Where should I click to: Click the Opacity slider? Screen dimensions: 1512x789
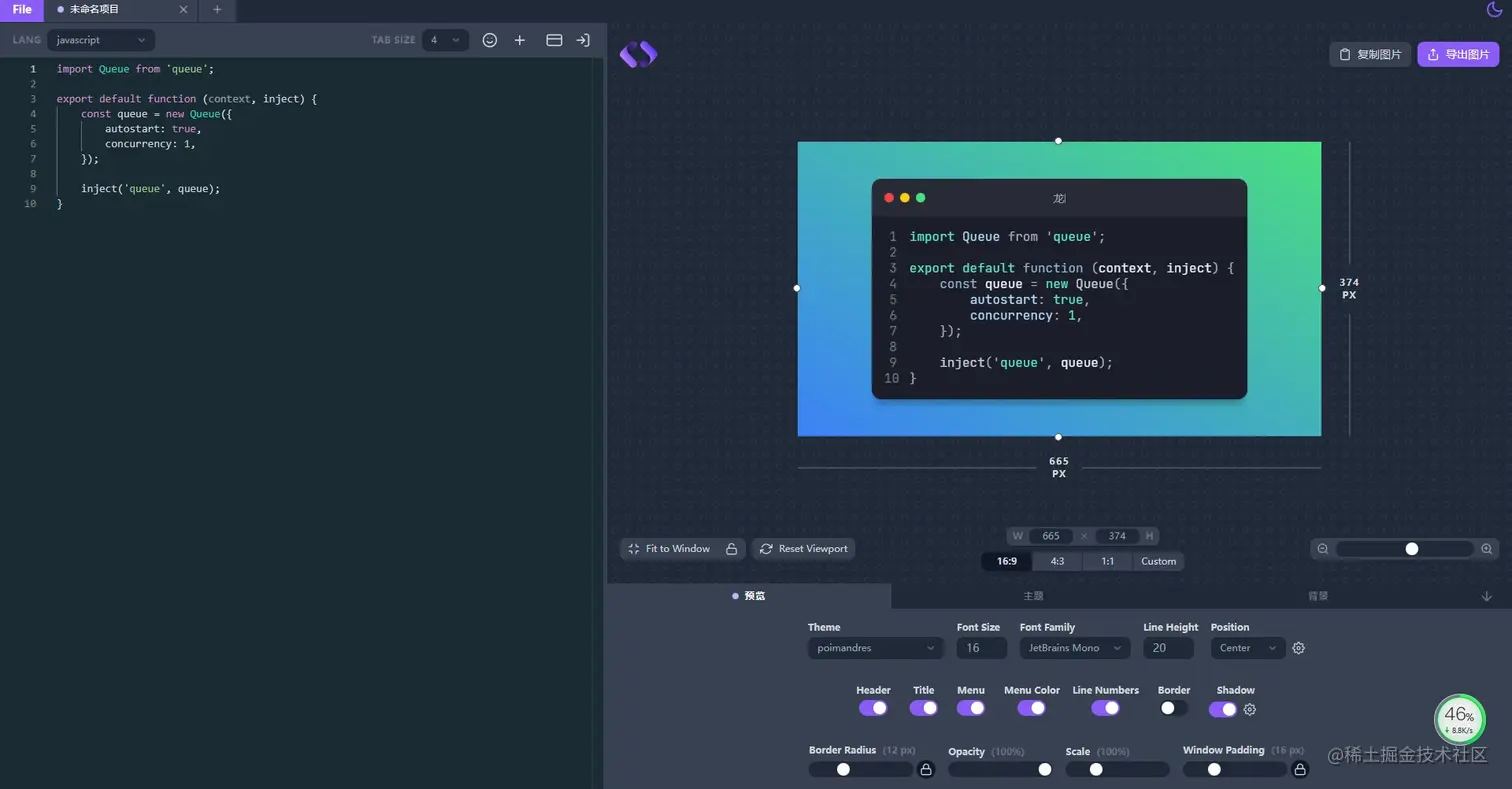pyautogui.click(x=1001, y=769)
